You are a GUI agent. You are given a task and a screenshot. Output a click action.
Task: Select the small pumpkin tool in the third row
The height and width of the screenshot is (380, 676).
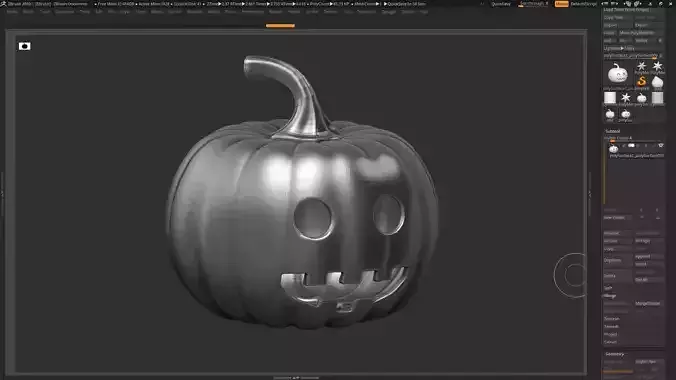pyautogui.click(x=642, y=98)
